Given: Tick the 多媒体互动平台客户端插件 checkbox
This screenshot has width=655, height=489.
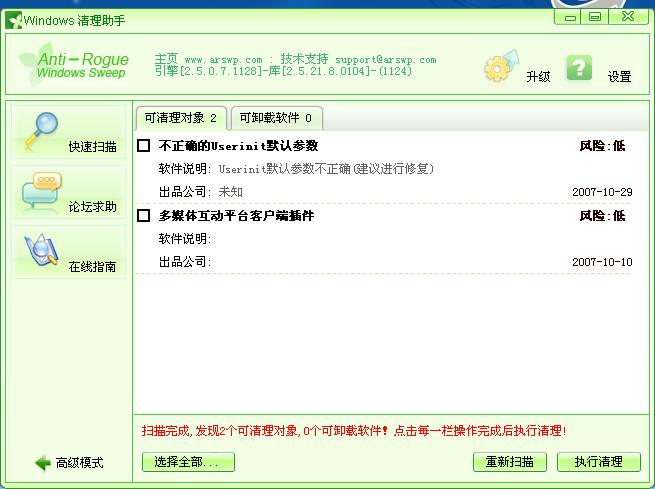Looking at the screenshot, I should point(144,216).
